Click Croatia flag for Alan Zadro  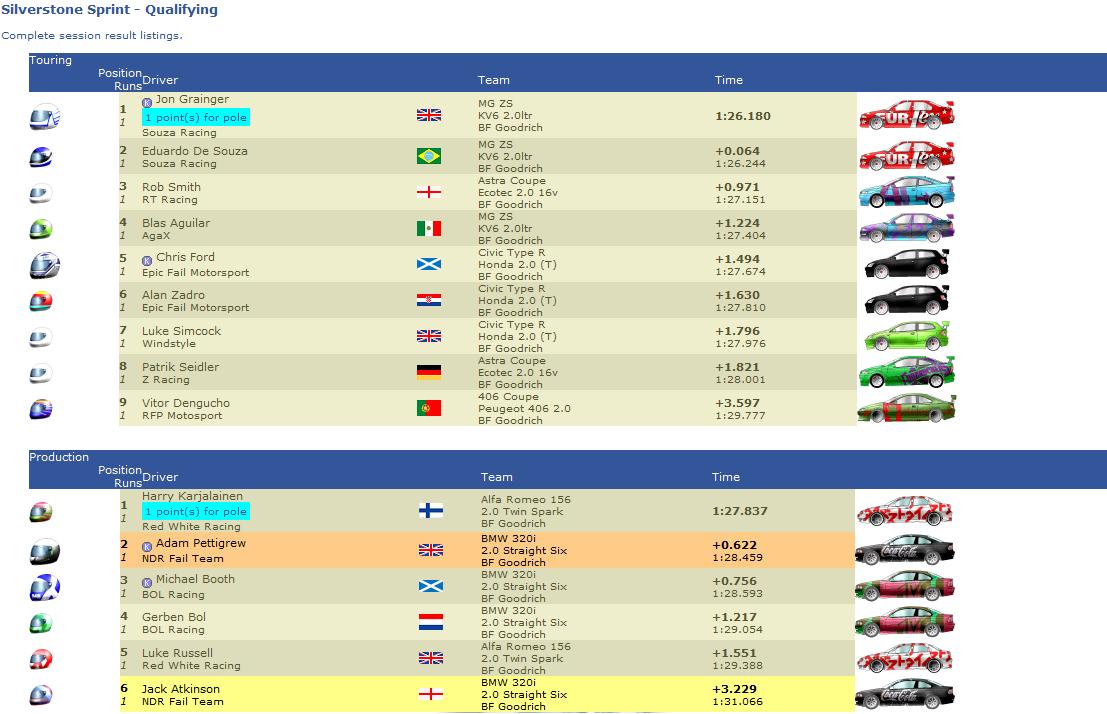click(x=429, y=300)
